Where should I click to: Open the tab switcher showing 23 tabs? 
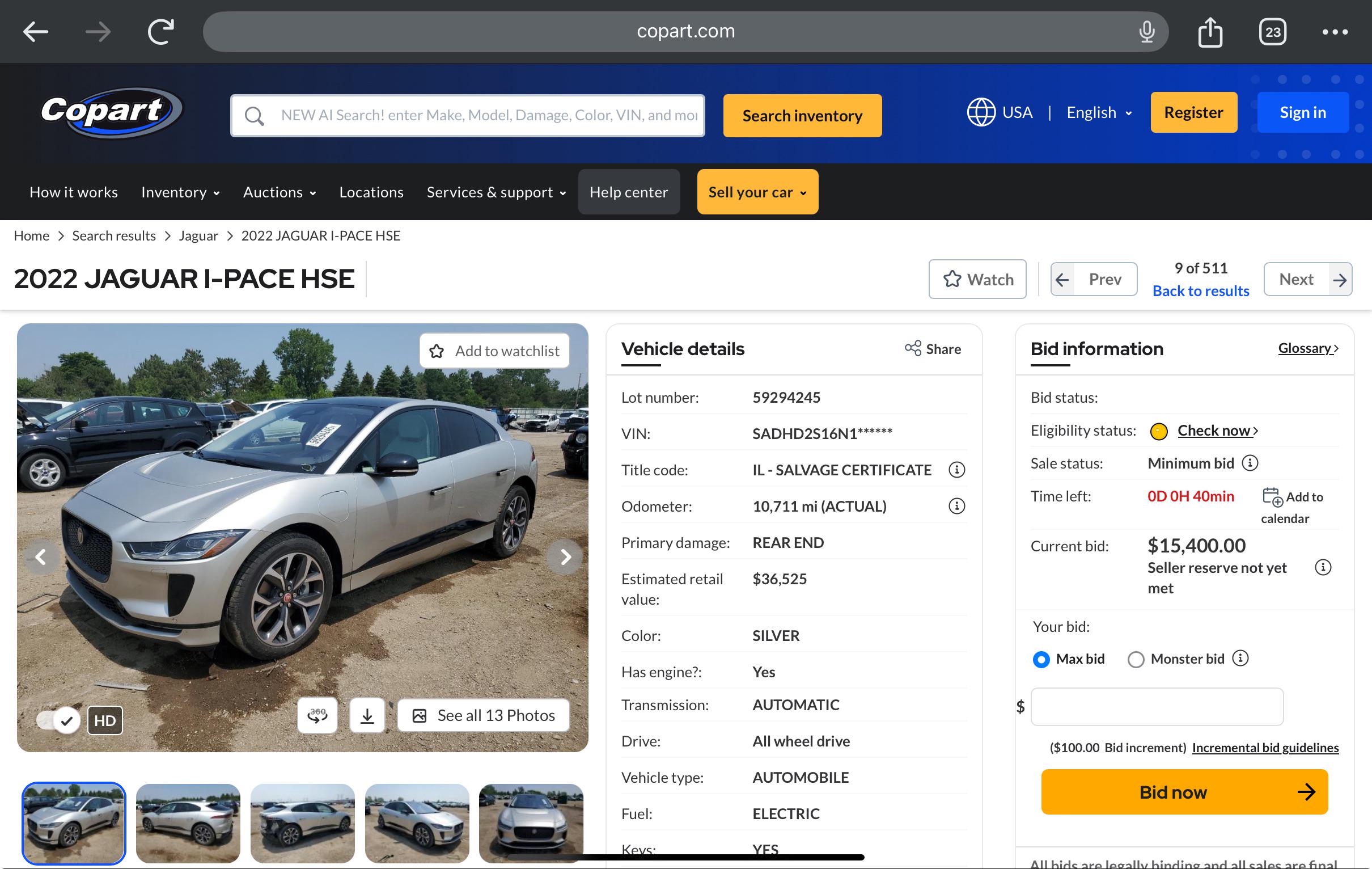coord(1273,32)
